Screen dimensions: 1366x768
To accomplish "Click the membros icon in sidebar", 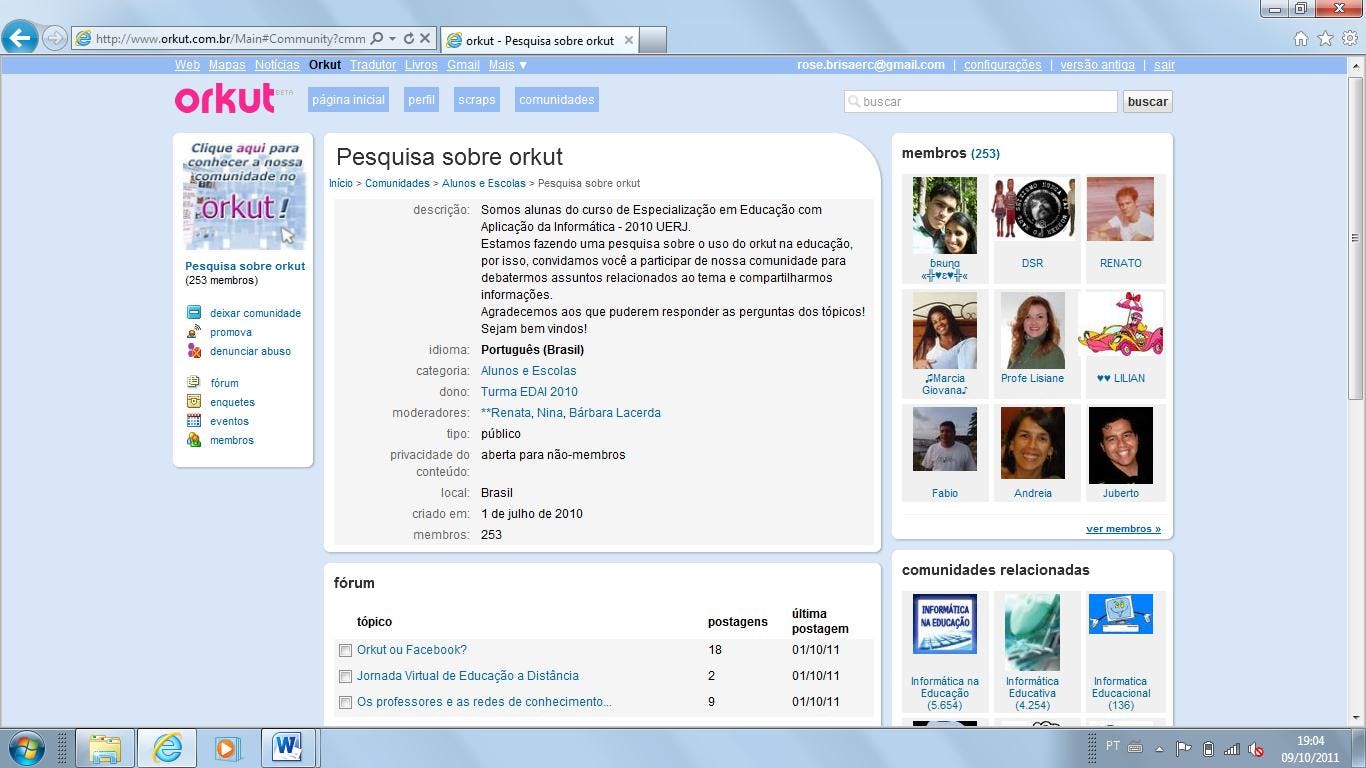I will (x=194, y=440).
